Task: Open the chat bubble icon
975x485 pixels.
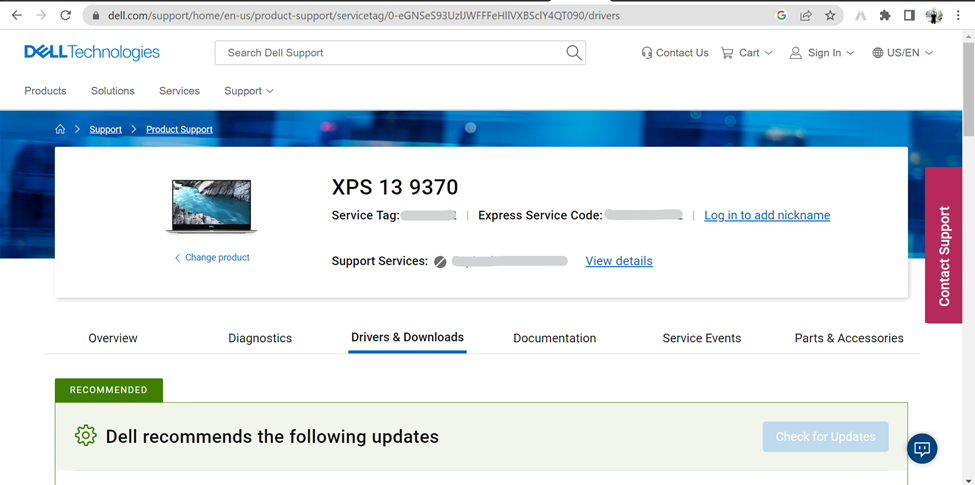Action: [x=922, y=448]
